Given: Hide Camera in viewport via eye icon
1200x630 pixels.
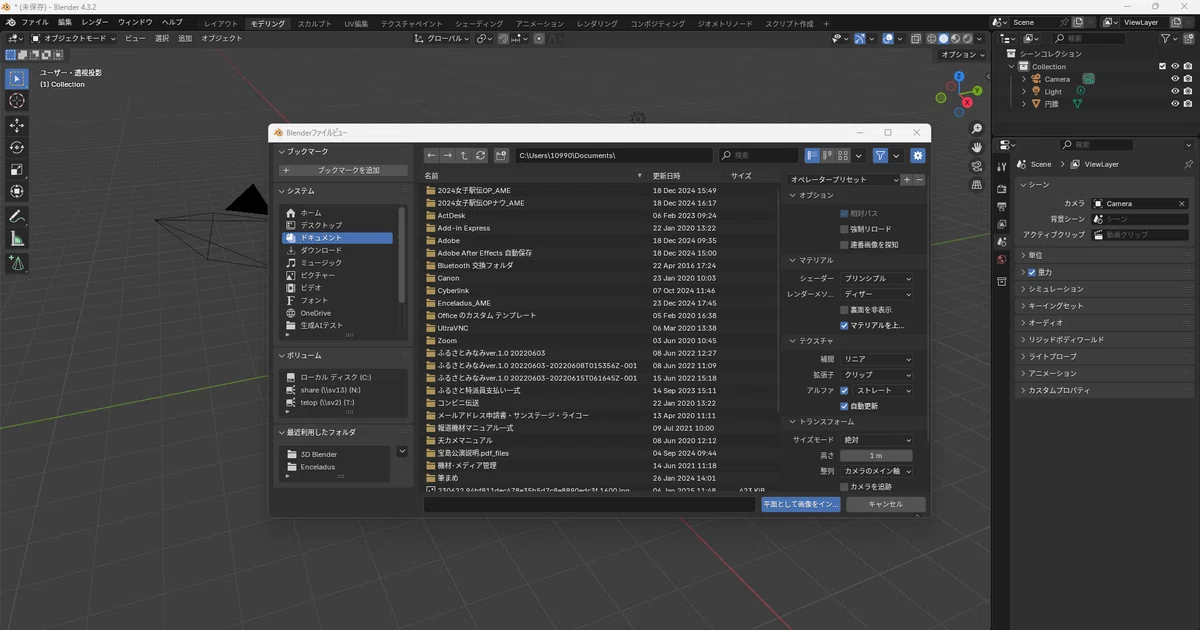Looking at the screenshot, I should tap(1175, 79).
